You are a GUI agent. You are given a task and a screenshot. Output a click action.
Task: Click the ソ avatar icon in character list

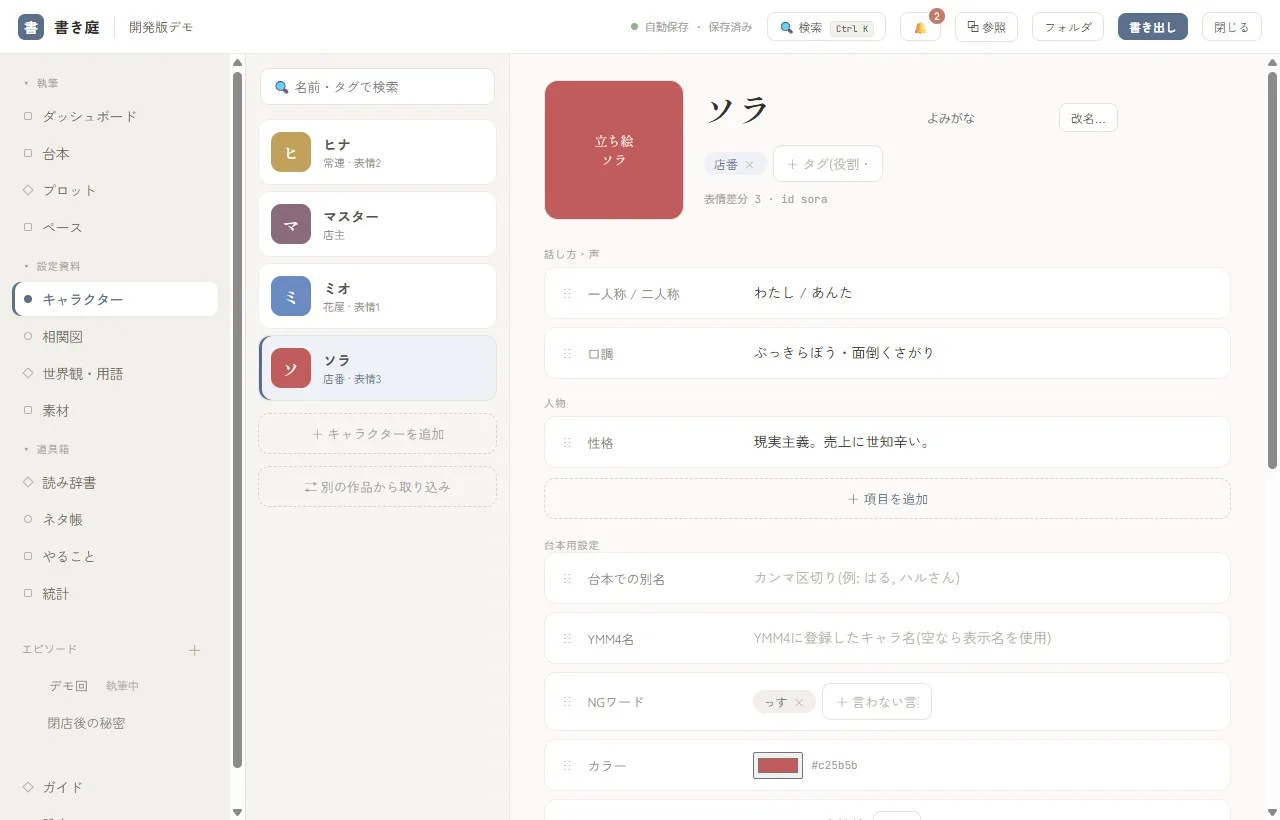pos(291,368)
